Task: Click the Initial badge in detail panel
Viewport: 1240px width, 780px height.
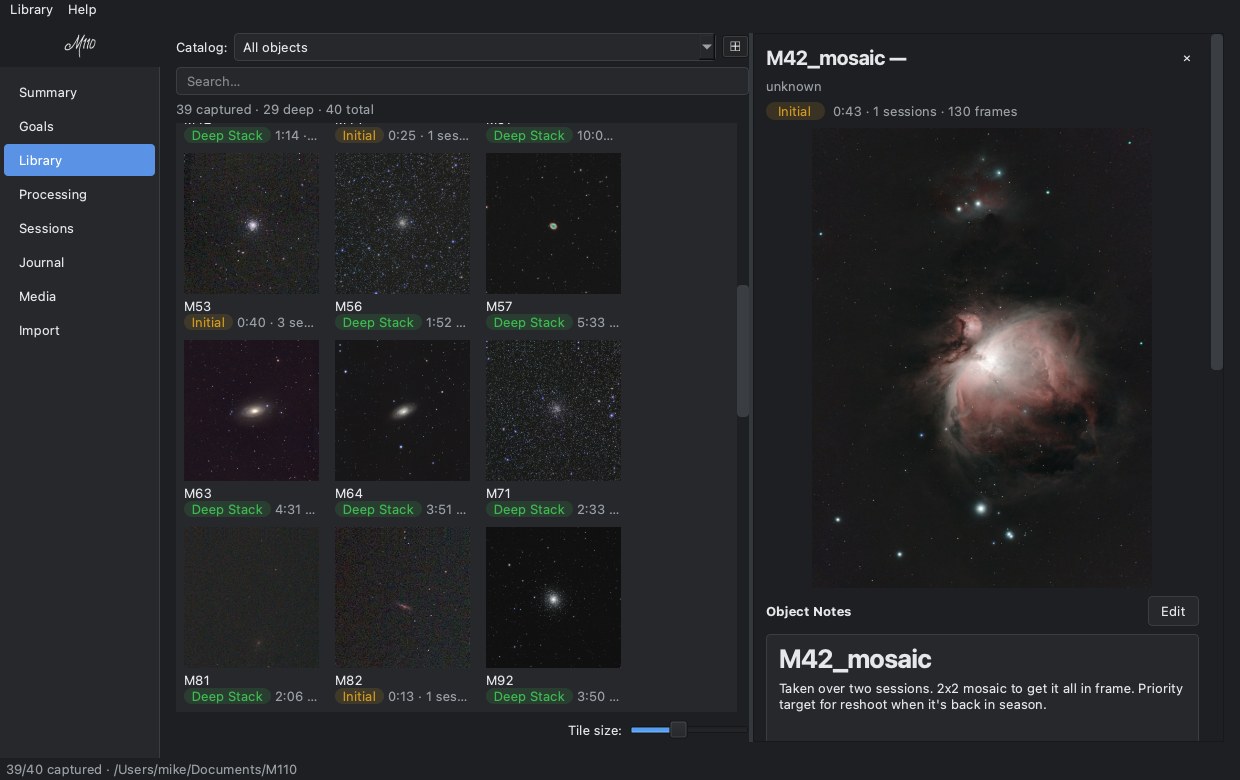Action: click(x=794, y=111)
